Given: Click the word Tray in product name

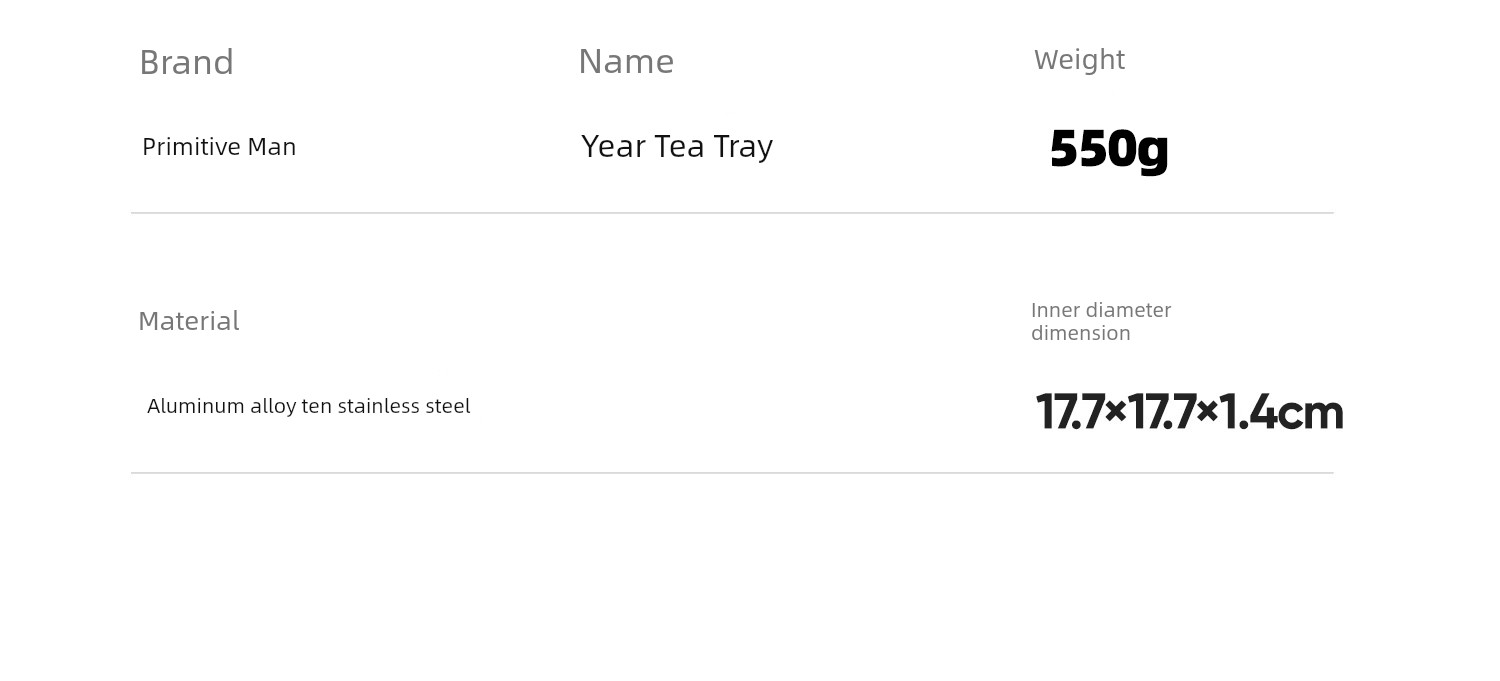Looking at the screenshot, I should pos(743,147).
